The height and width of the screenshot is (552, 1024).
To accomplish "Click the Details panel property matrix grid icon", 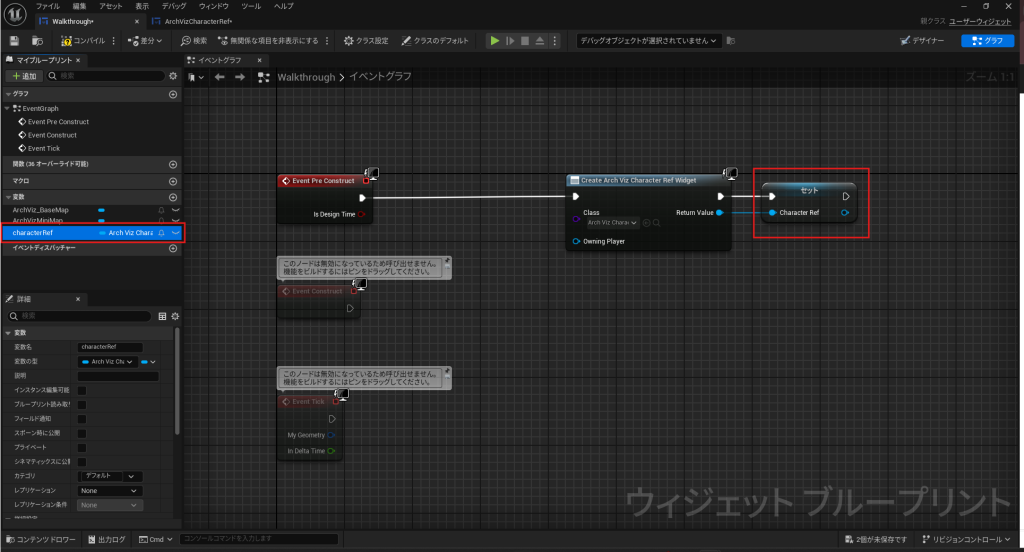I will [x=162, y=316].
